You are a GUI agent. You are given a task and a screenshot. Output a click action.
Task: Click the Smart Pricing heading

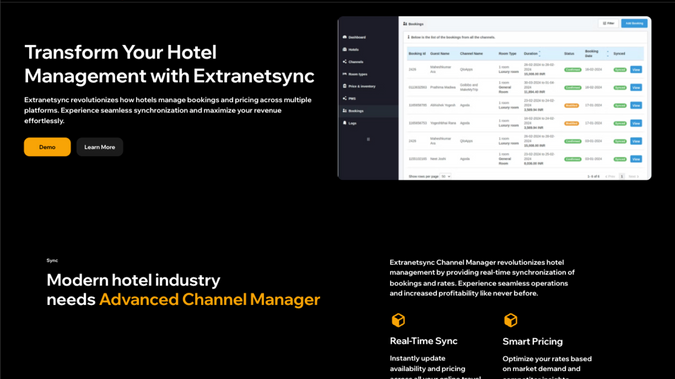533,341
